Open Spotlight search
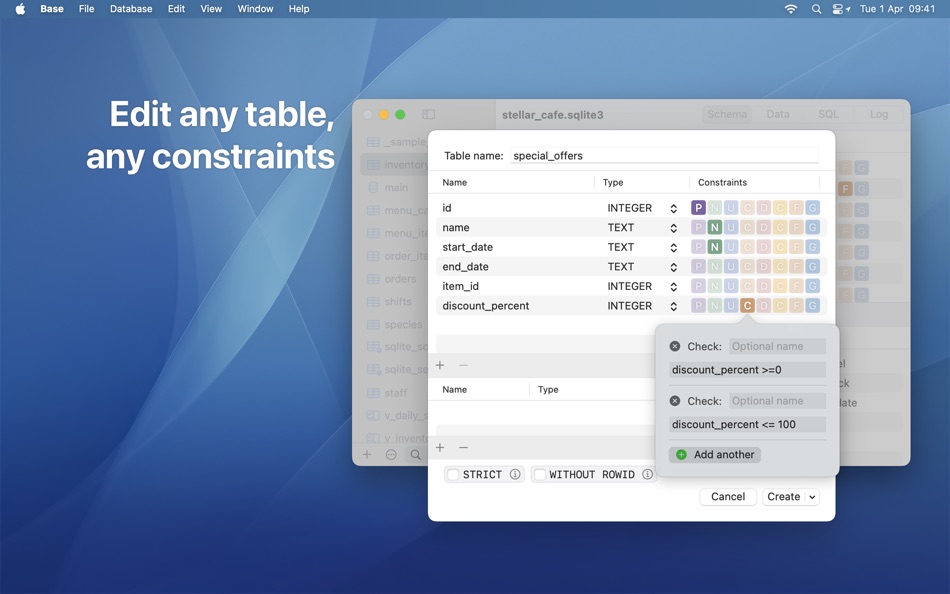The height and width of the screenshot is (594, 950). (816, 9)
